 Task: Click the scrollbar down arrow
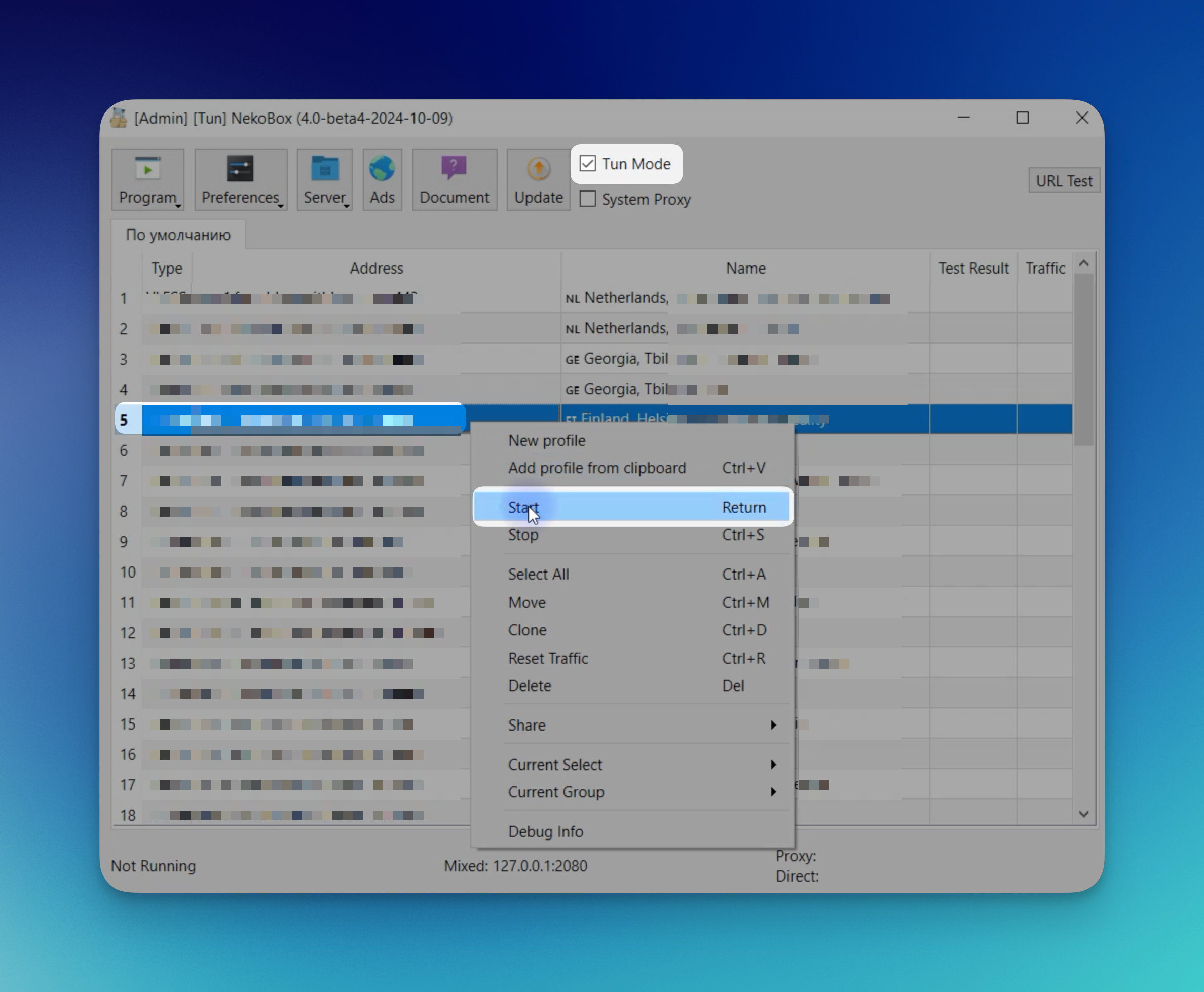coord(1083,814)
